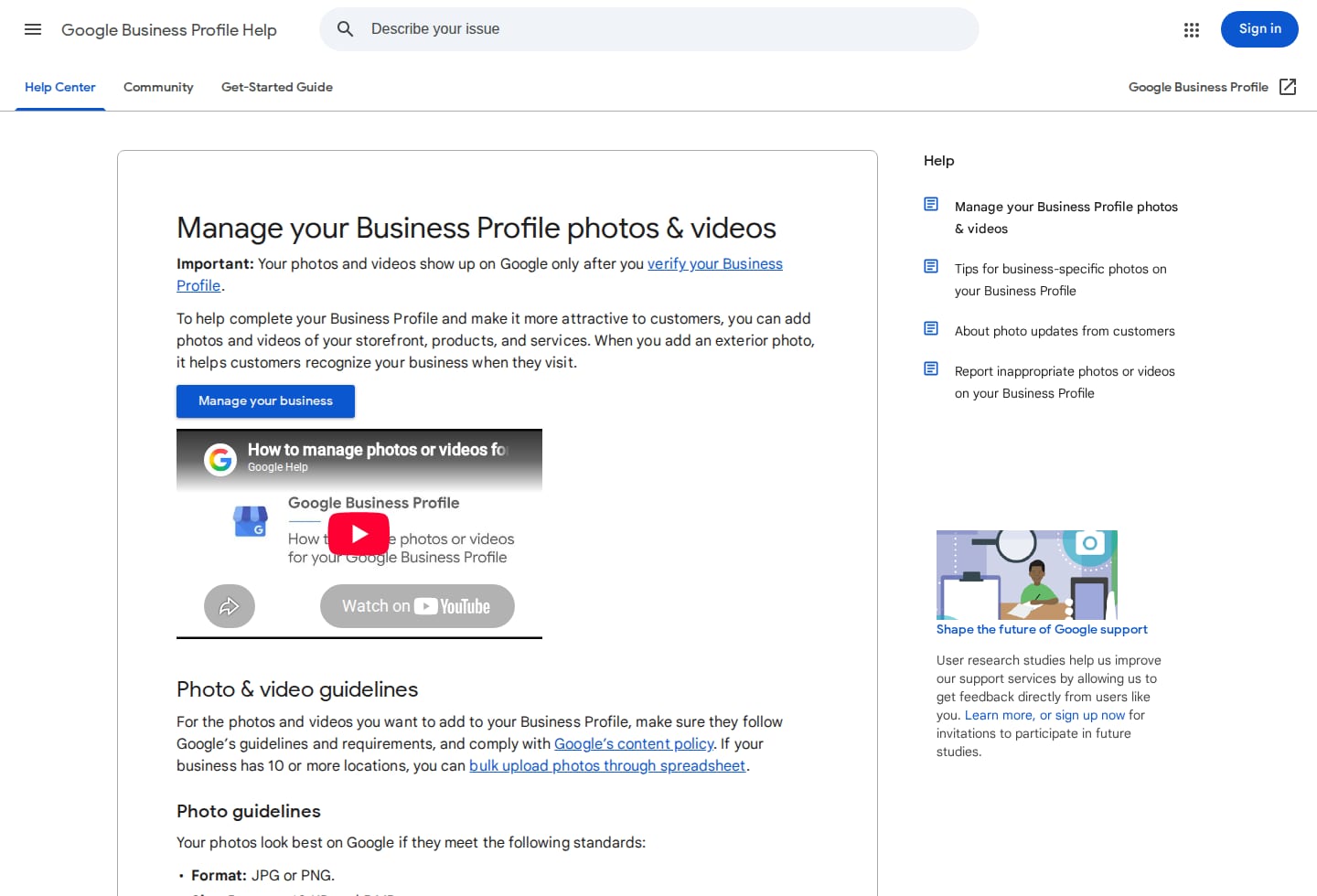
Task: Click the search magnifier icon
Action: click(x=345, y=29)
